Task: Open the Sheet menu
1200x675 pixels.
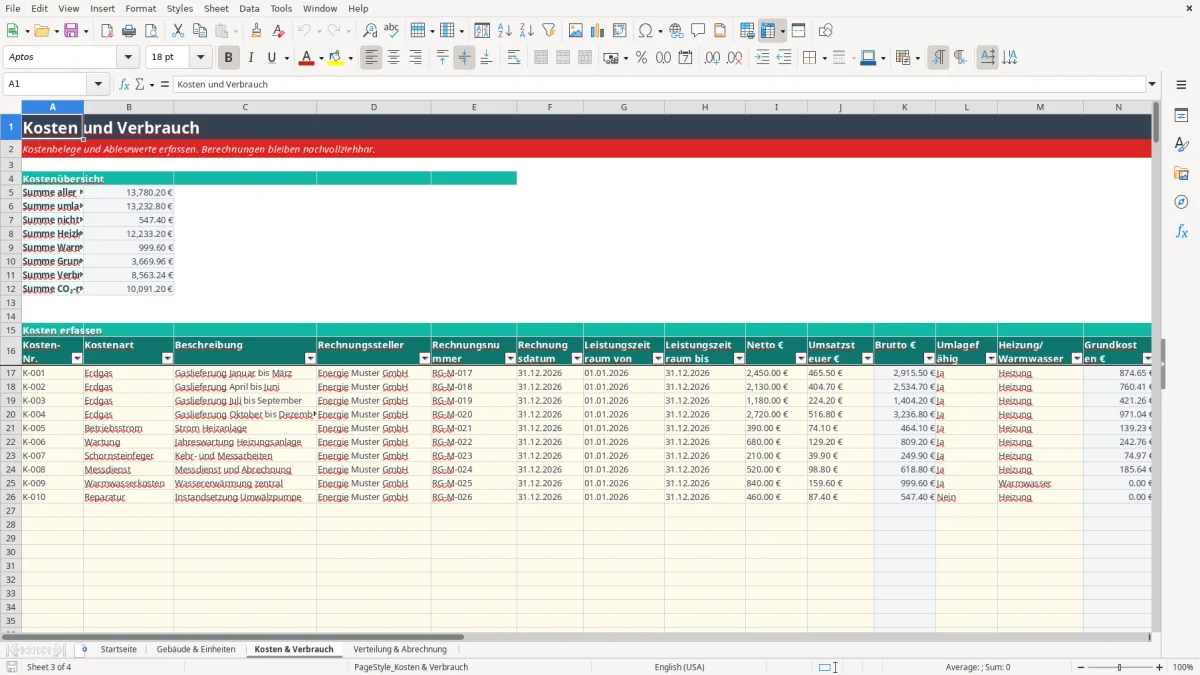Action: point(216,8)
